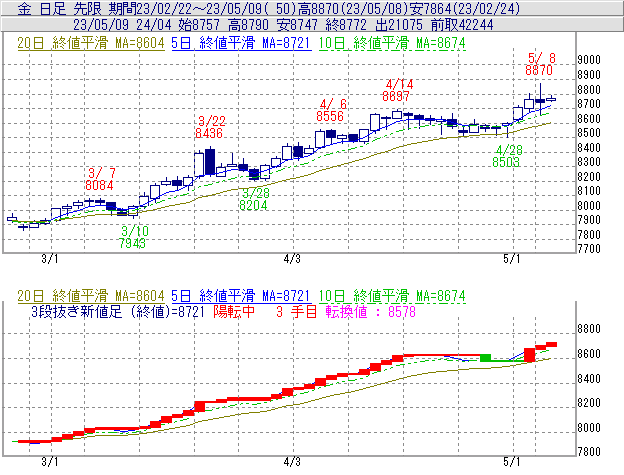Click the 陽転中 status text
Viewport: 624px width, 475px height.
pos(234,311)
